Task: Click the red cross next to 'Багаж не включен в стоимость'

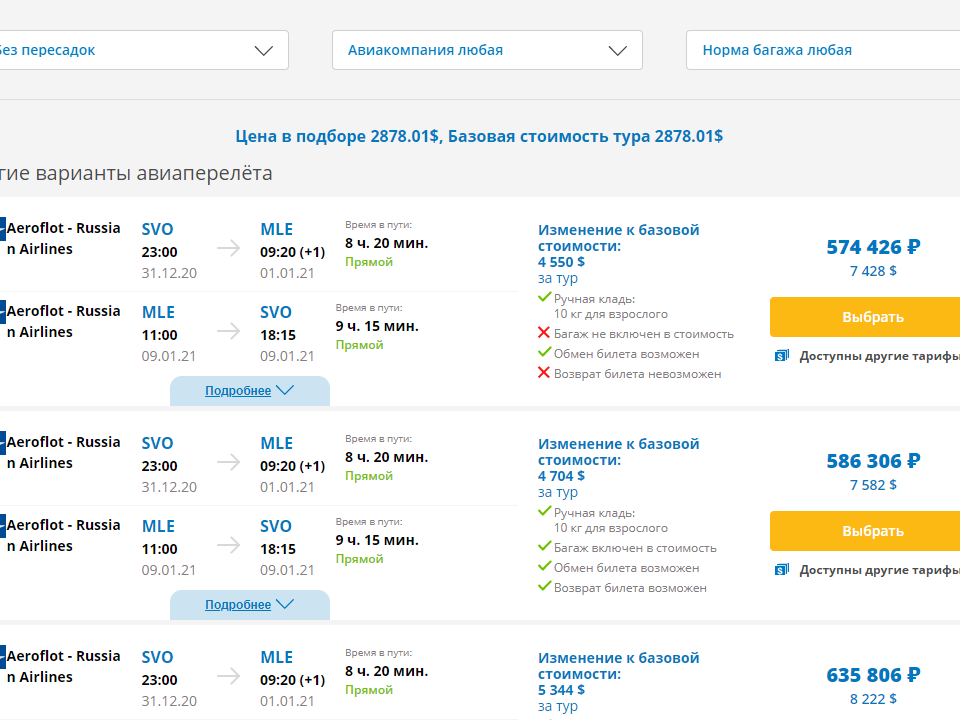Action: (544, 333)
